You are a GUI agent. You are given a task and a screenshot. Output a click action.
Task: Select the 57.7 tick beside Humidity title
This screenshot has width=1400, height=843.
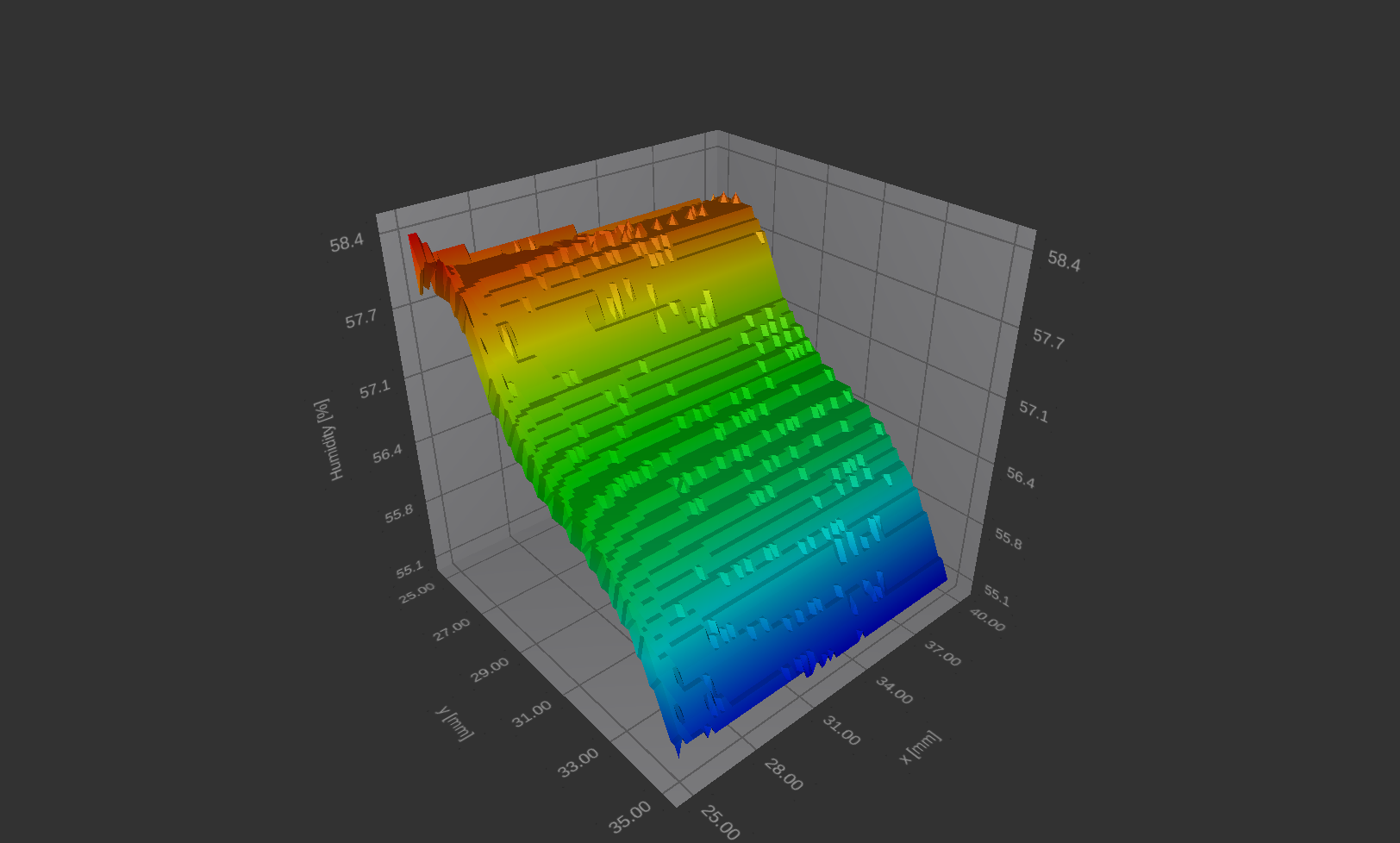click(361, 320)
